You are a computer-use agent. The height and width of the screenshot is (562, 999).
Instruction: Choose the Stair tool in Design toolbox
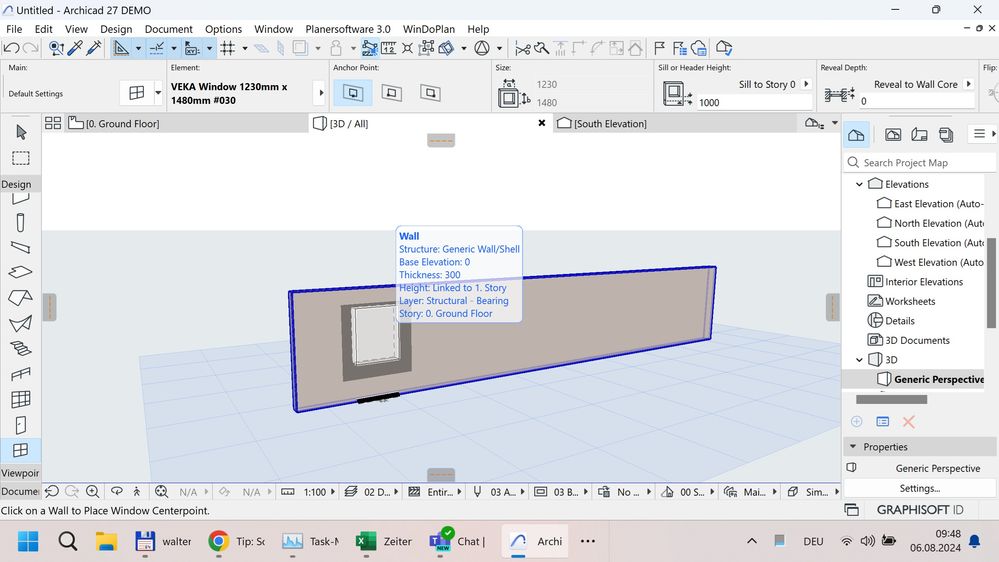[x=20, y=348]
